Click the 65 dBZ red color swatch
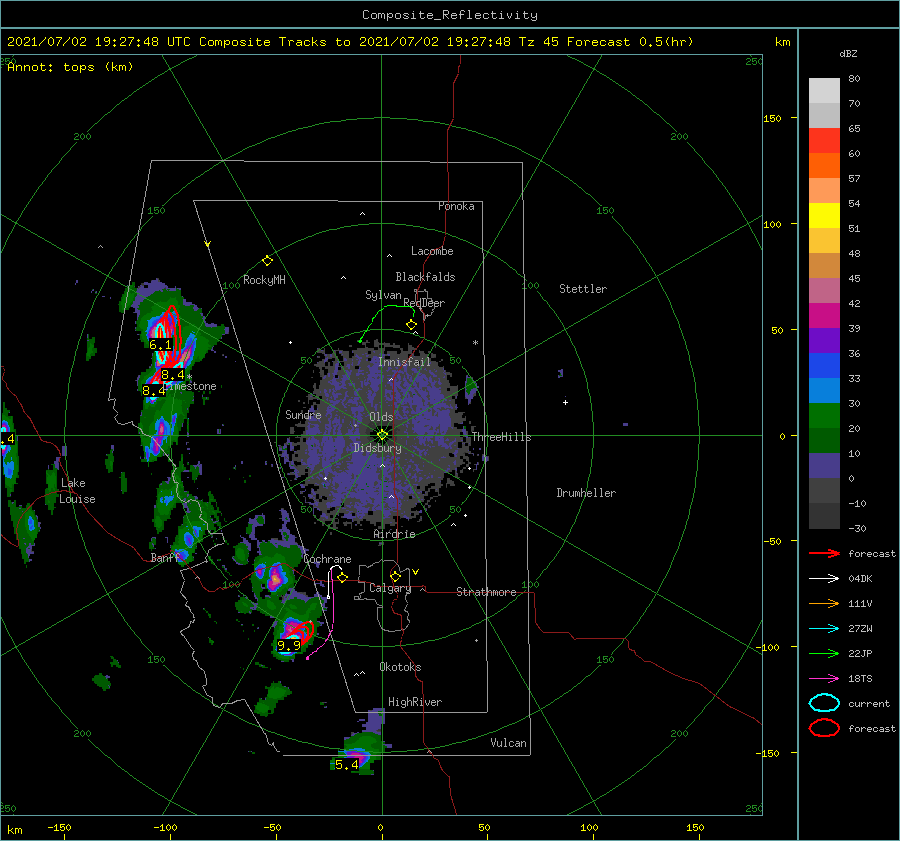The height and width of the screenshot is (841, 900). [824, 141]
